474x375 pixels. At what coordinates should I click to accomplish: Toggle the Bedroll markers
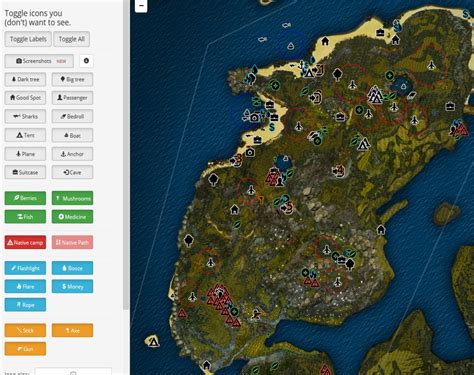[x=72, y=116]
